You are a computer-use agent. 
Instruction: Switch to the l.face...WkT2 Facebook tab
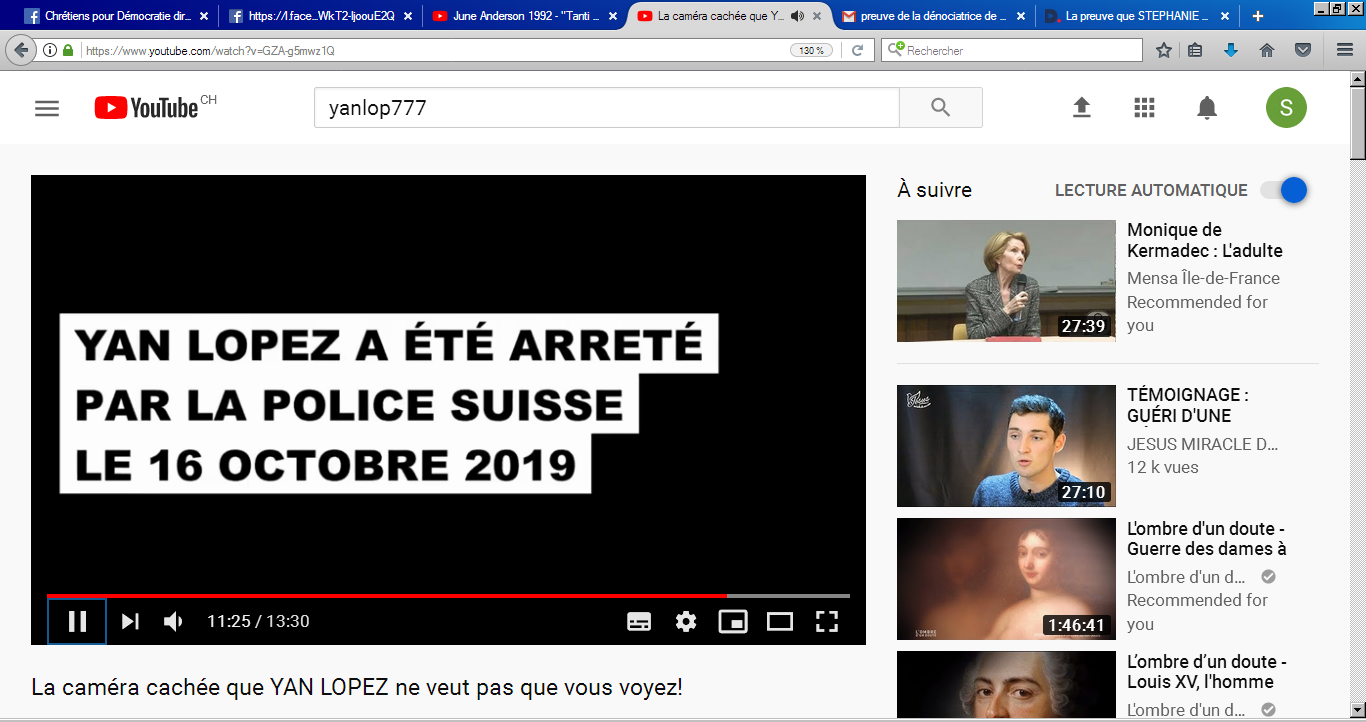point(320,16)
